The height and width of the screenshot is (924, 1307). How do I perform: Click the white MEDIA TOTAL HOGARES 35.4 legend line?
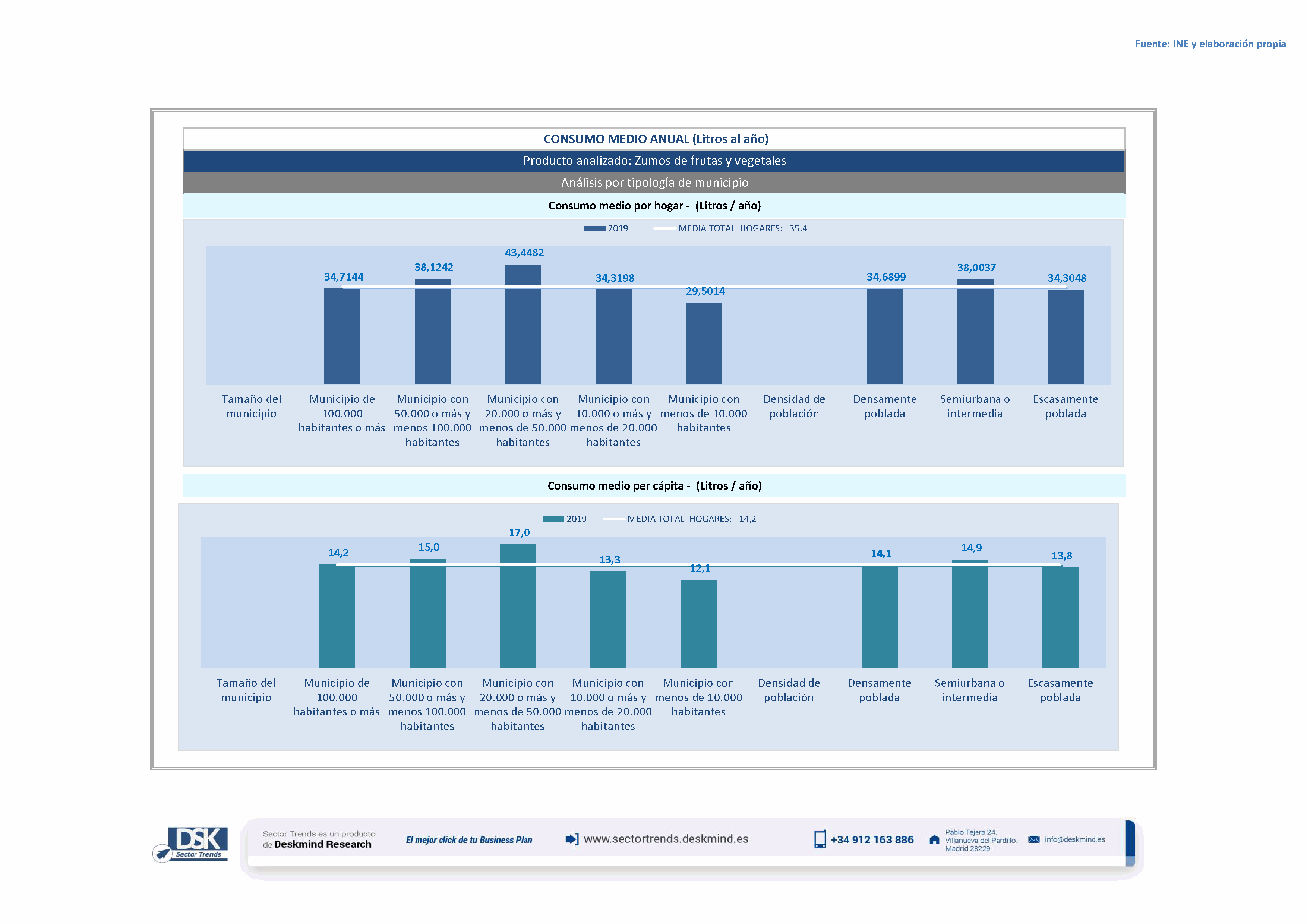point(664,229)
